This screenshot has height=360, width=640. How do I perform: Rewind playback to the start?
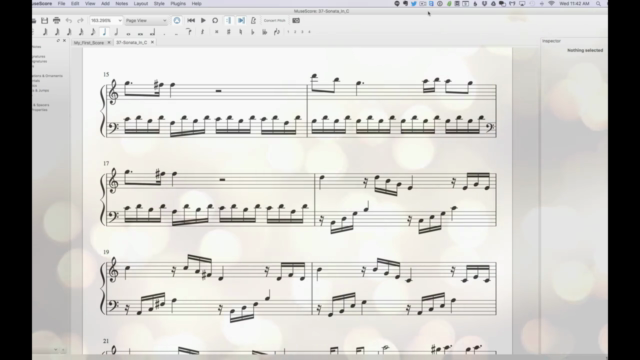click(191, 20)
